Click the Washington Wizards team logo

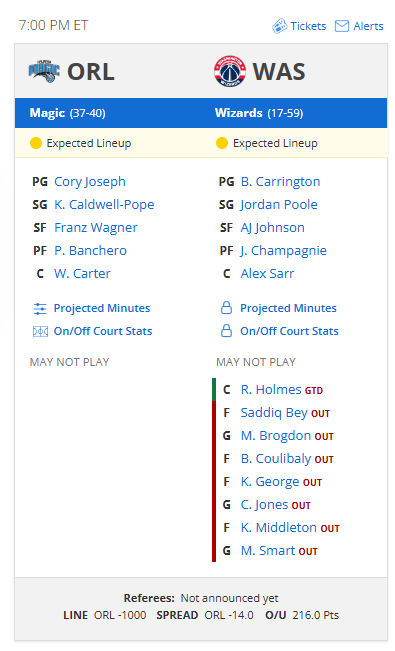pos(230,71)
